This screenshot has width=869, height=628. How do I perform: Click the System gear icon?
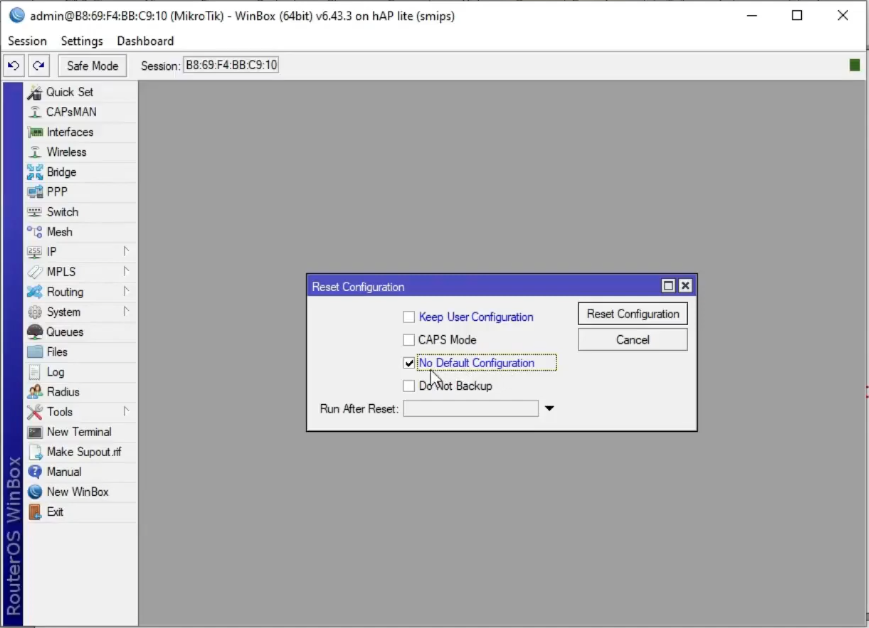coord(35,312)
